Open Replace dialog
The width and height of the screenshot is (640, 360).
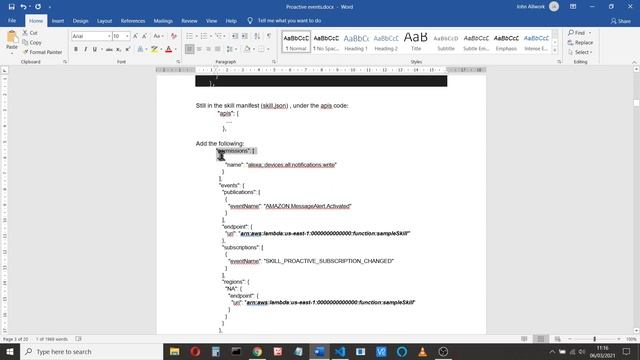click(580, 42)
